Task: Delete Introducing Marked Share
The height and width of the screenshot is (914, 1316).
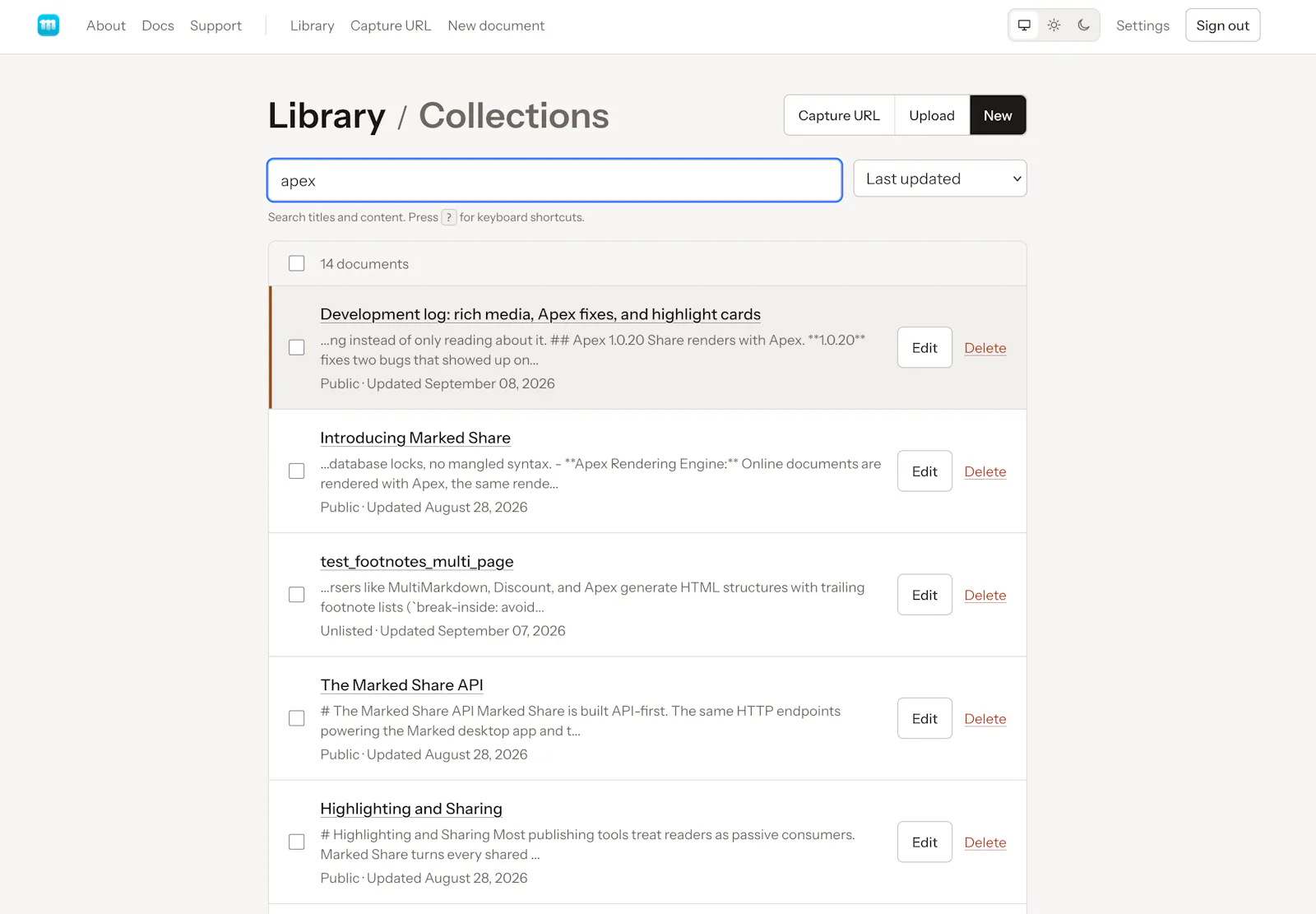Action: click(985, 471)
